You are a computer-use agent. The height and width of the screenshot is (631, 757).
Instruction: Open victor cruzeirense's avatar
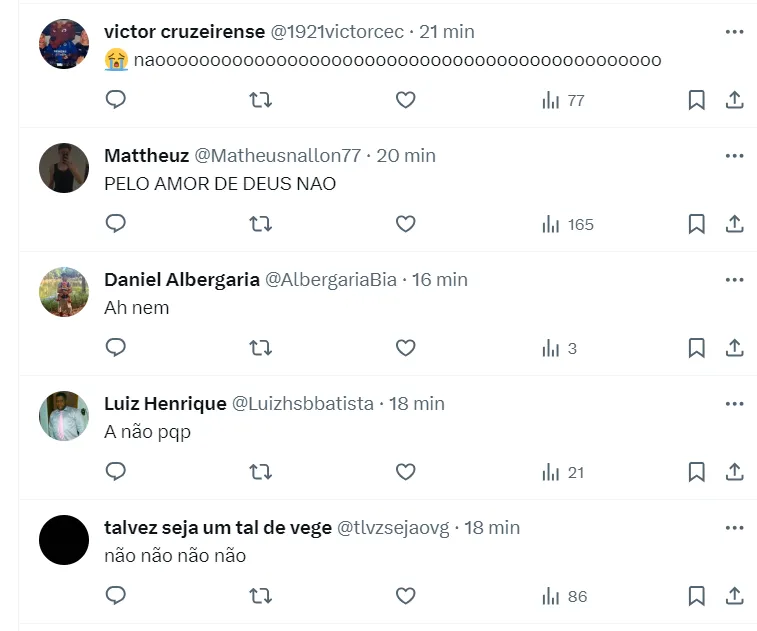tap(64, 44)
